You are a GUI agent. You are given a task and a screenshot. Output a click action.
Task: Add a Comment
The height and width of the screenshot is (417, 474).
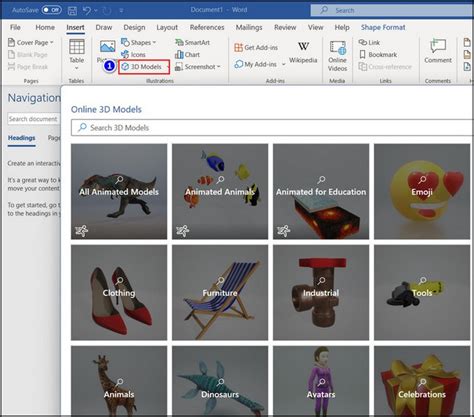(438, 51)
